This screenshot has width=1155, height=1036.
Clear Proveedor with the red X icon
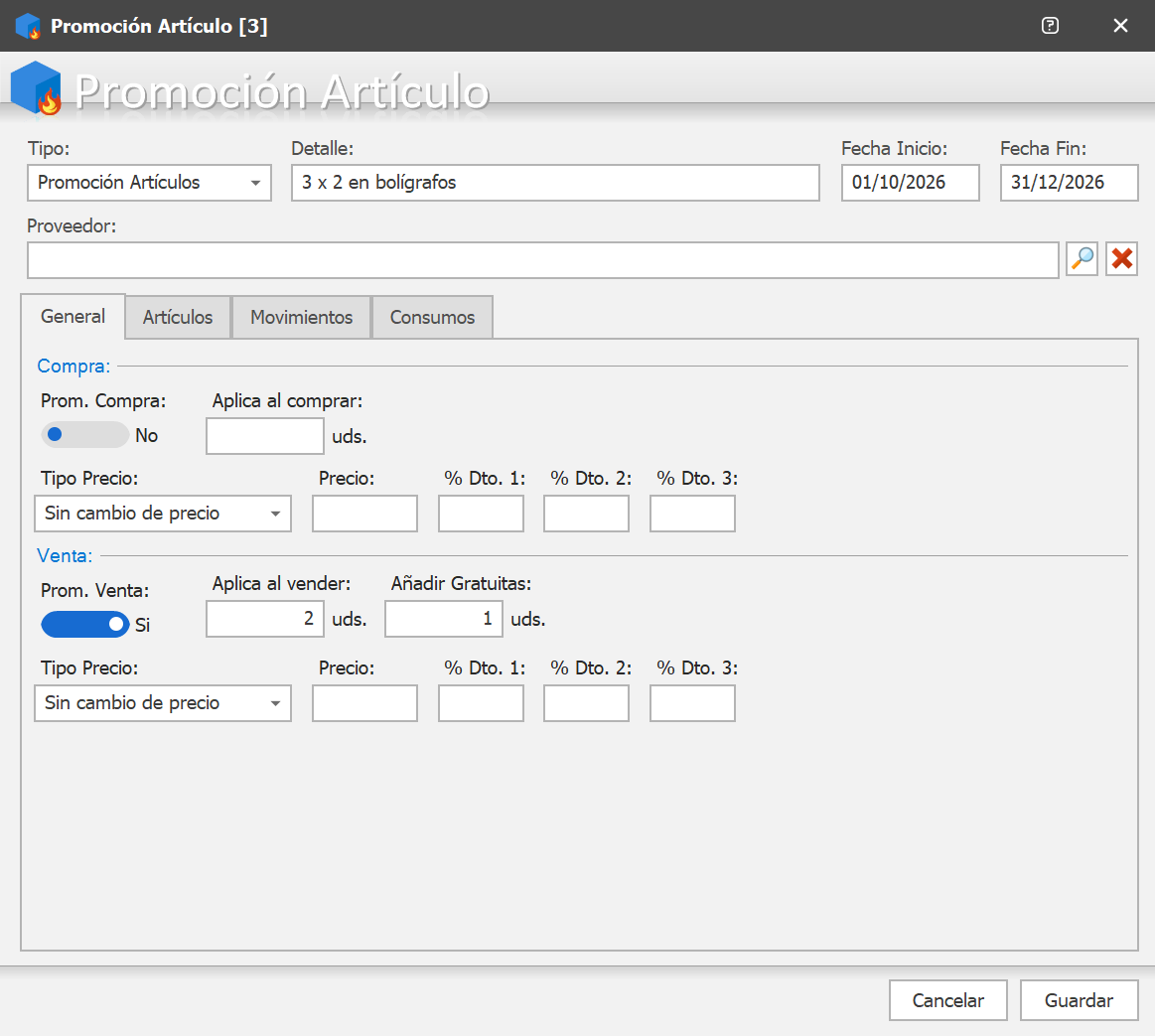pyautogui.click(x=1122, y=258)
